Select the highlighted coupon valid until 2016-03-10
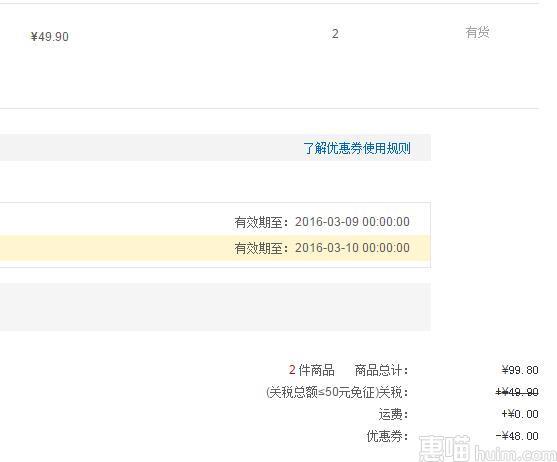The height and width of the screenshot is (462, 557). (215, 248)
